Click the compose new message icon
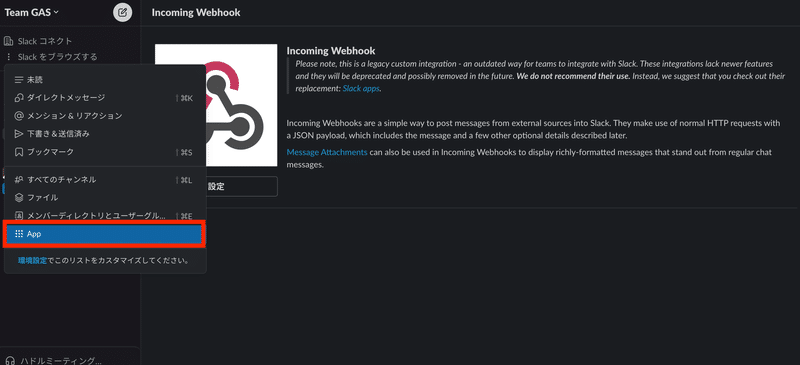The width and height of the screenshot is (800, 365). coord(122,12)
